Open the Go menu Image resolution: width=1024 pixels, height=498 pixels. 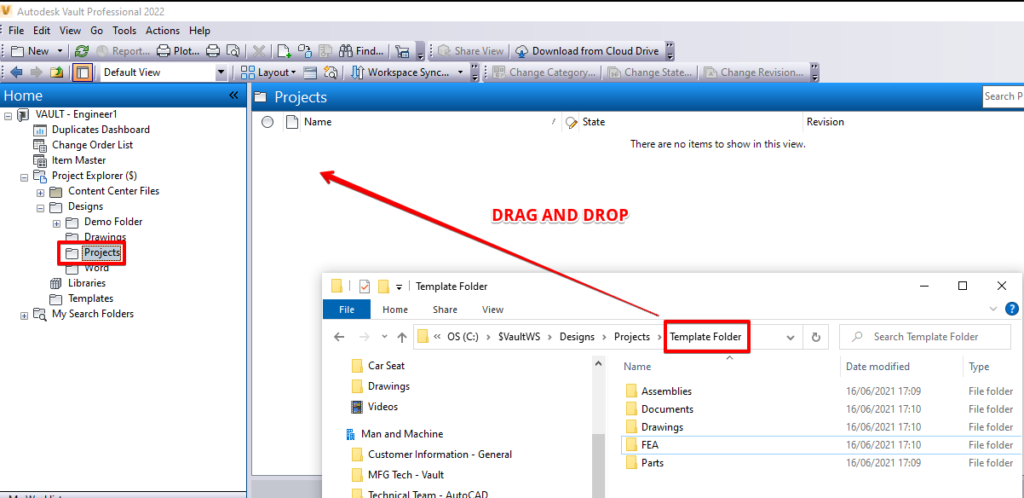pos(97,31)
